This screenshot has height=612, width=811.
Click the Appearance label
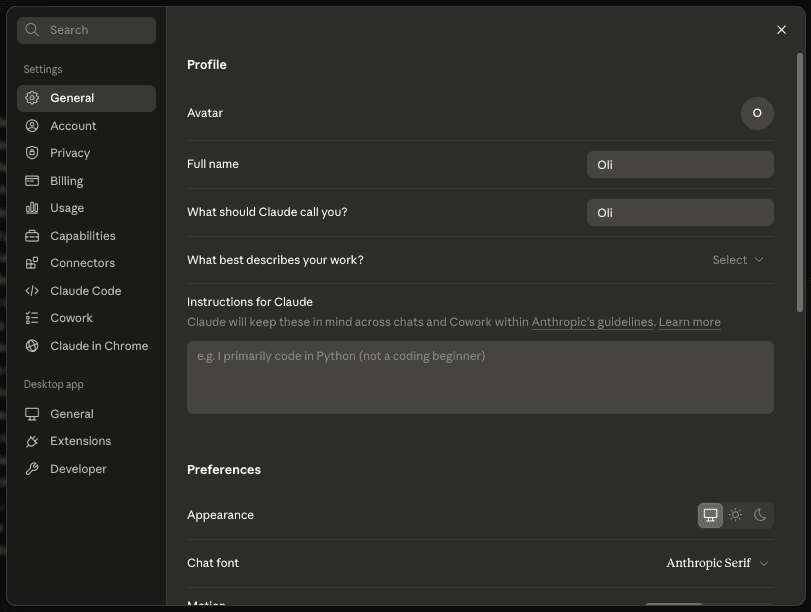pos(220,515)
